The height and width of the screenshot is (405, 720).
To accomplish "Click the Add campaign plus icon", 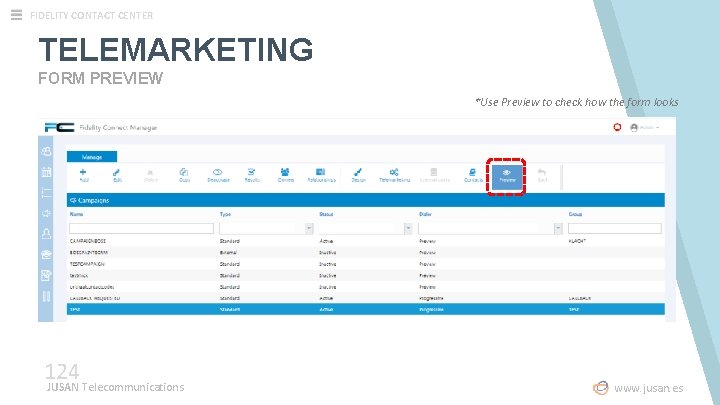I will click(x=83, y=175).
